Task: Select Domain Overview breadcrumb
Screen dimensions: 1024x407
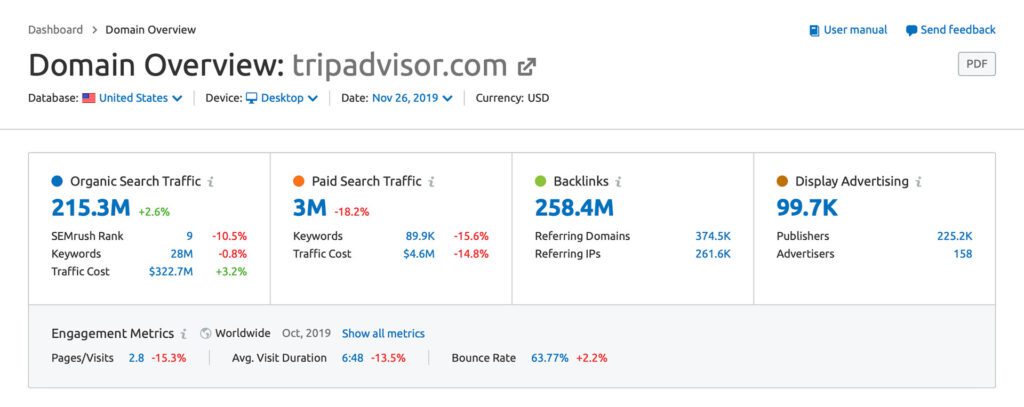Action: point(151,29)
